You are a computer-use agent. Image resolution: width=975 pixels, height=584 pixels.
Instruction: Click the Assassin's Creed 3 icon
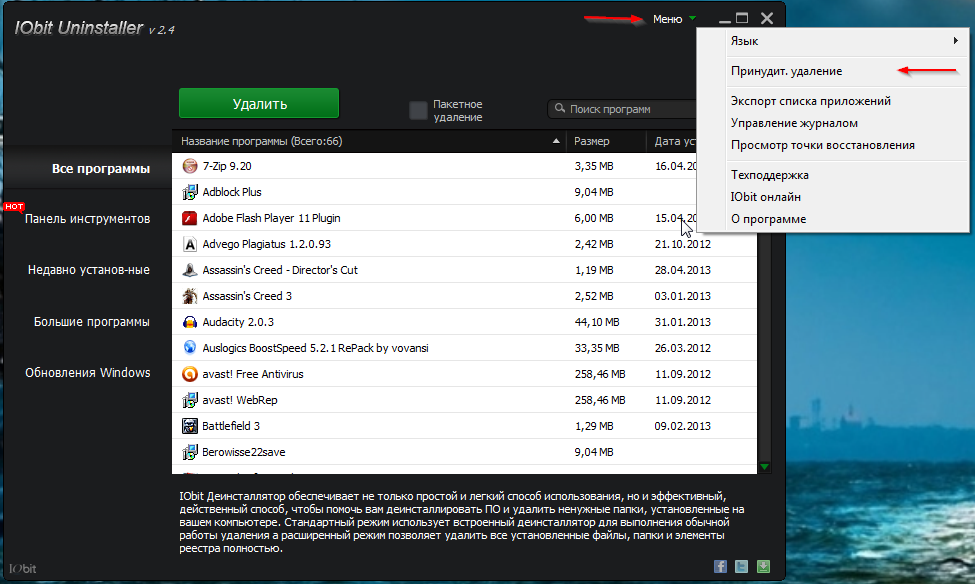tap(190, 296)
